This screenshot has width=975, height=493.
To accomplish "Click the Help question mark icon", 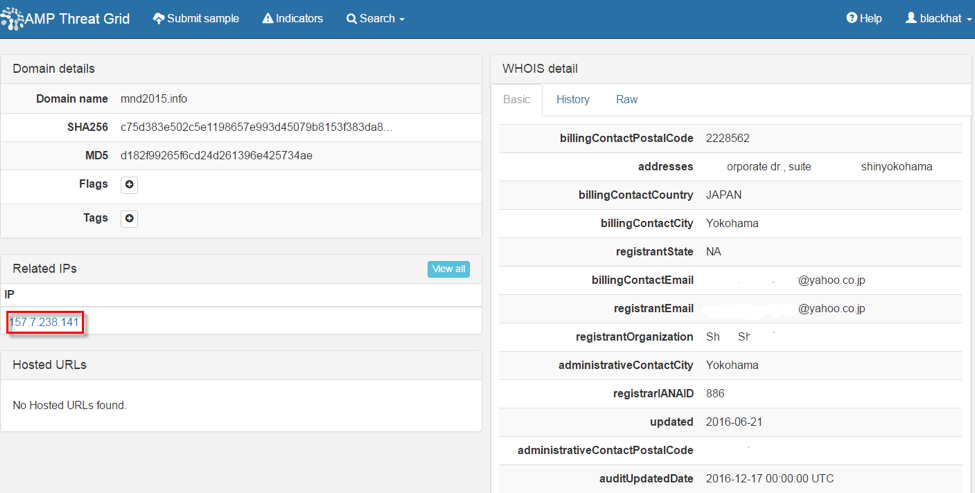I will coord(852,19).
